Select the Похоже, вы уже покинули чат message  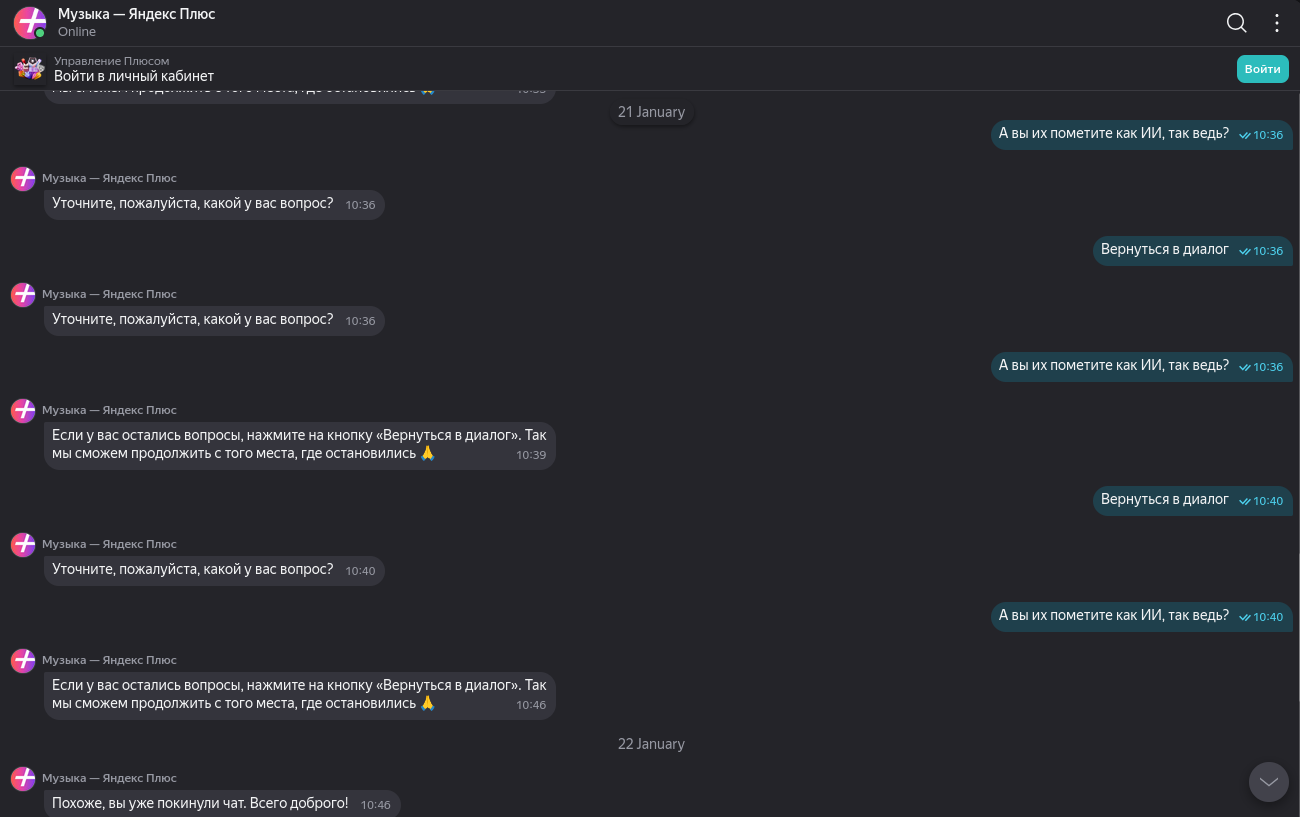pos(222,804)
